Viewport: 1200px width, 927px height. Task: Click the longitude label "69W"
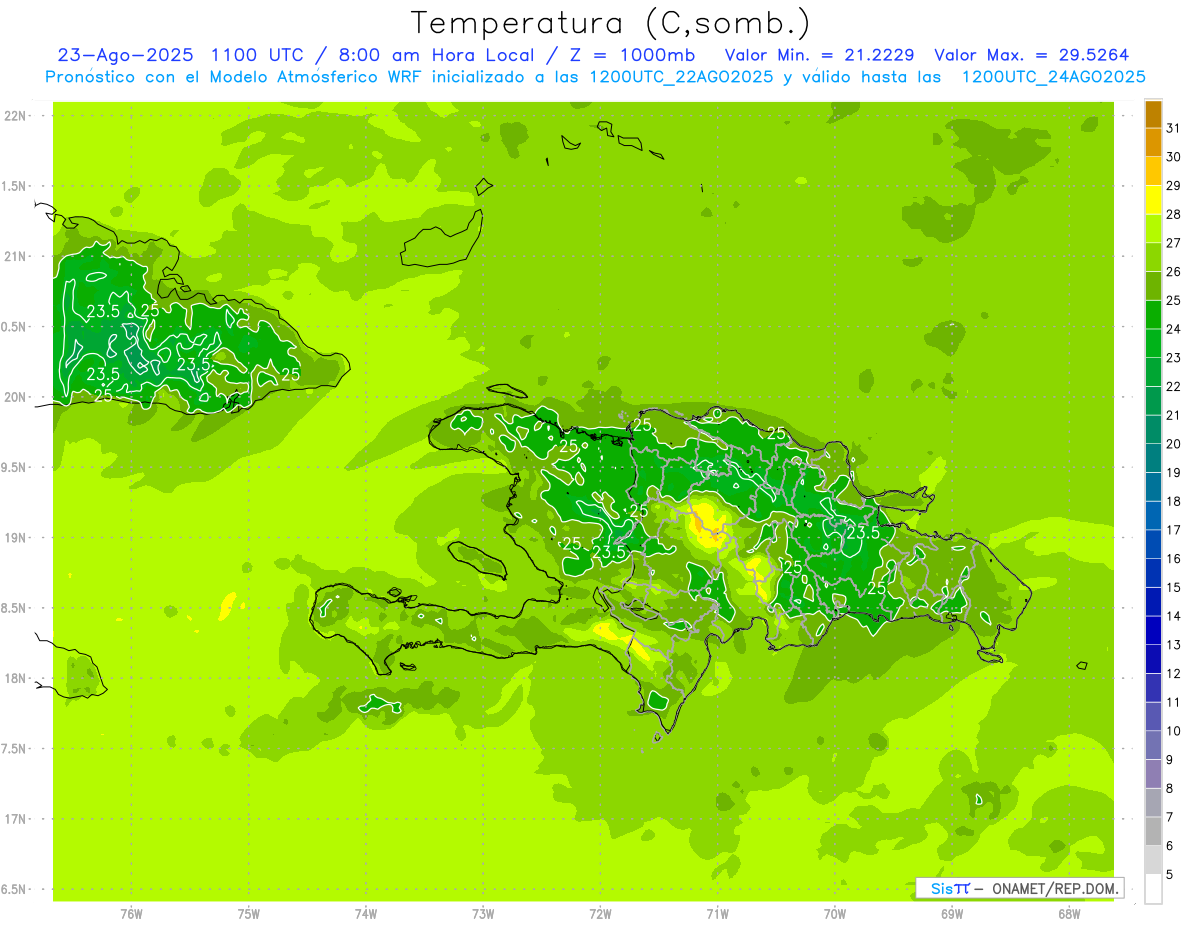point(952,914)
